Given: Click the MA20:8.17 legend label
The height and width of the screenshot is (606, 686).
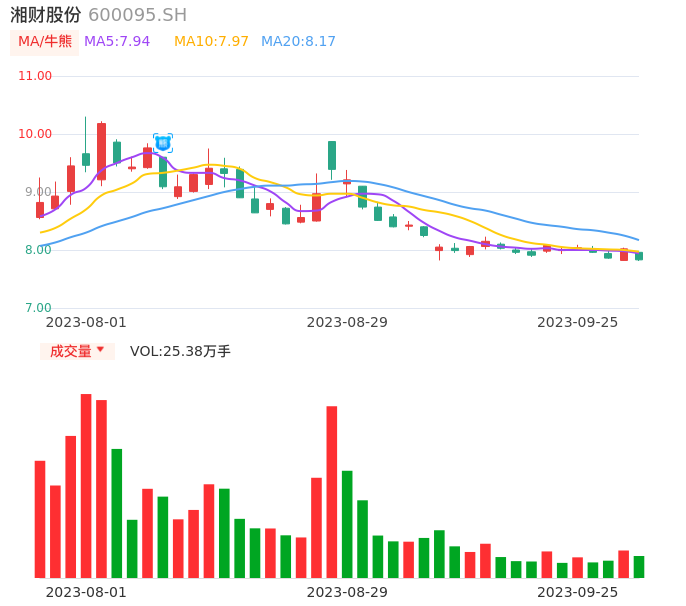Looking at the screenshot, I should coord(298,42).
